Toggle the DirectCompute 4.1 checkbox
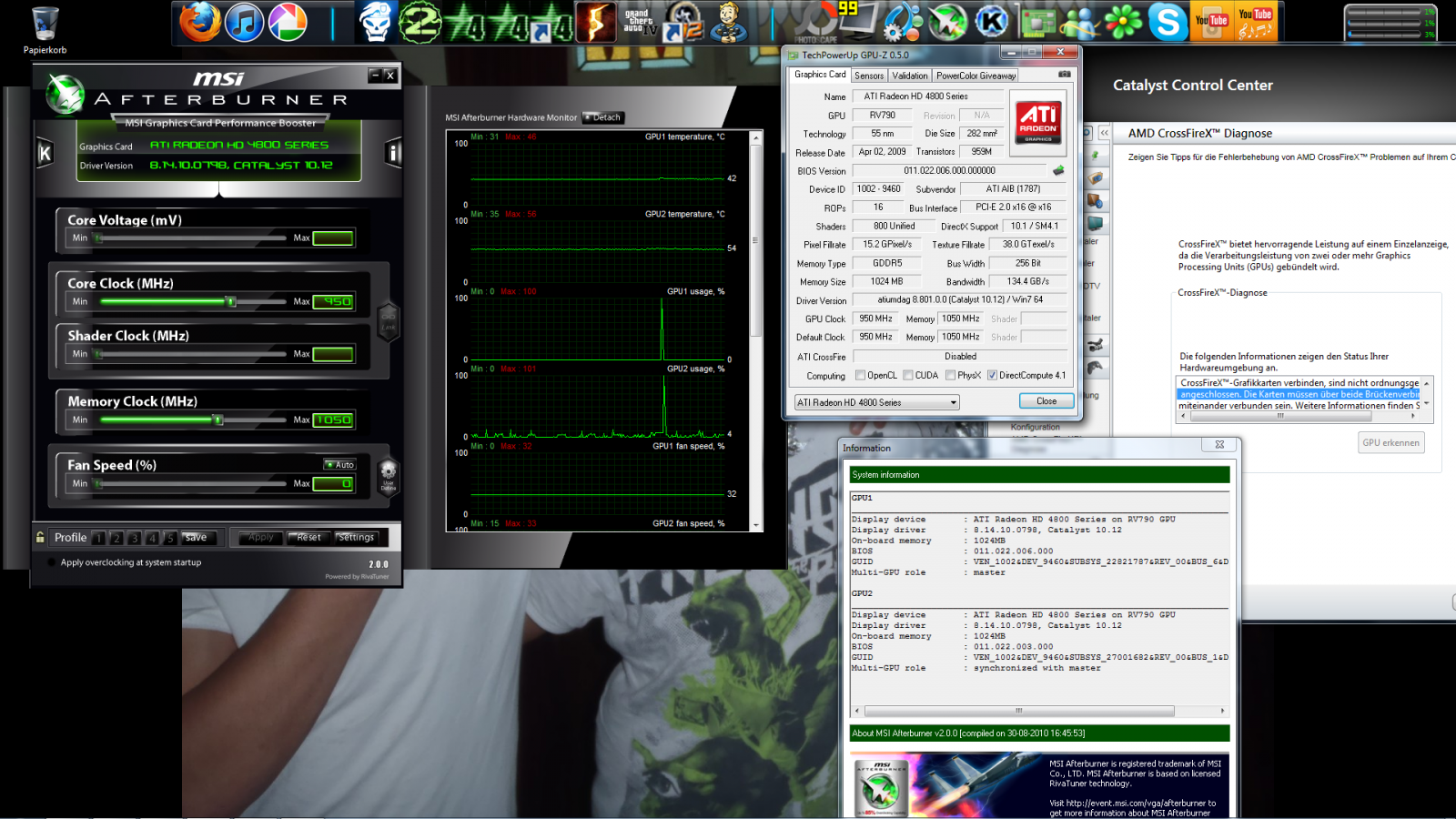This screenshot has height=819, width=1456. click(992, 375)
